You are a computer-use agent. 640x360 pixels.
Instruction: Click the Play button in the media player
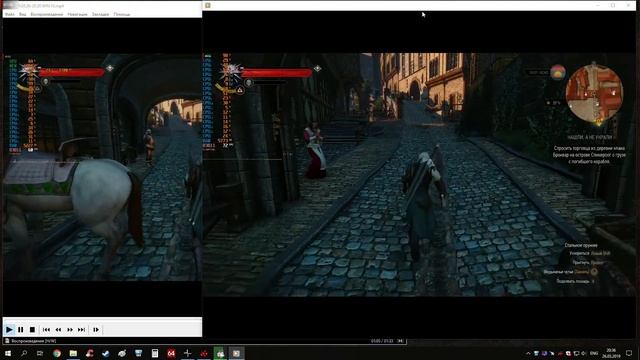[9, 329]
